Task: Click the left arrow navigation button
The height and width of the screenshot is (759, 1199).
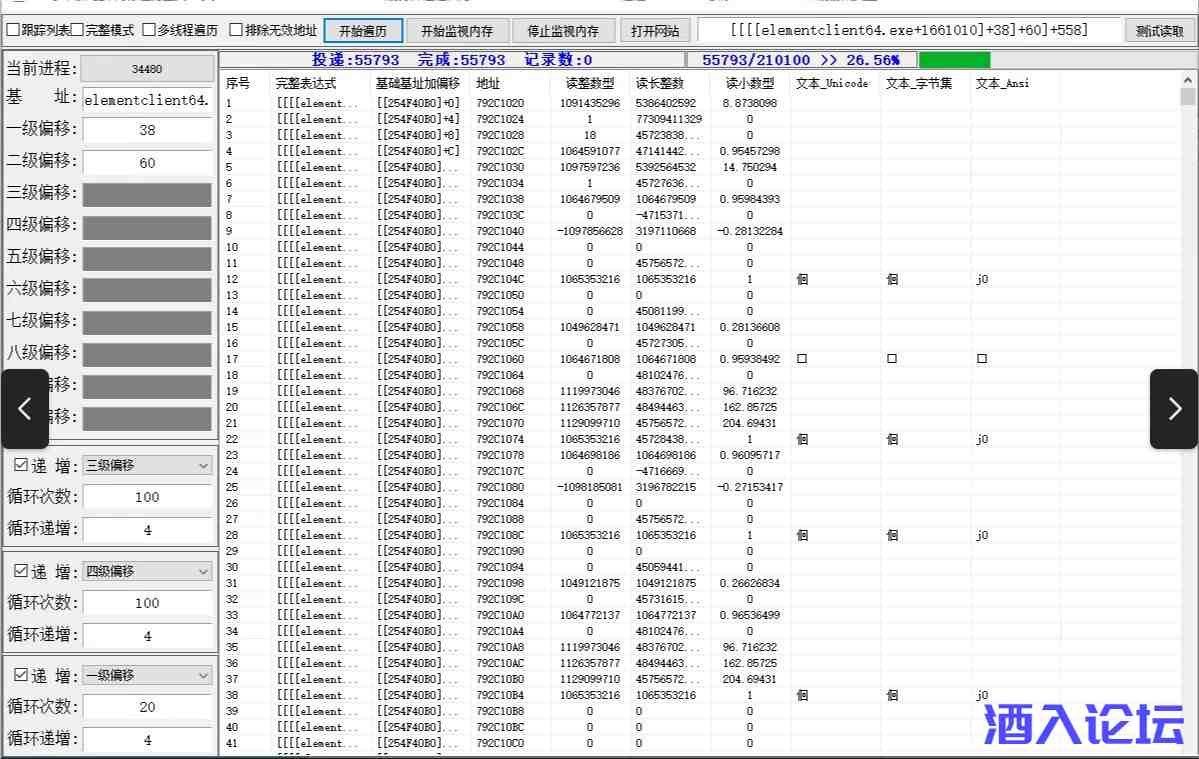Action: click(25, 409)
